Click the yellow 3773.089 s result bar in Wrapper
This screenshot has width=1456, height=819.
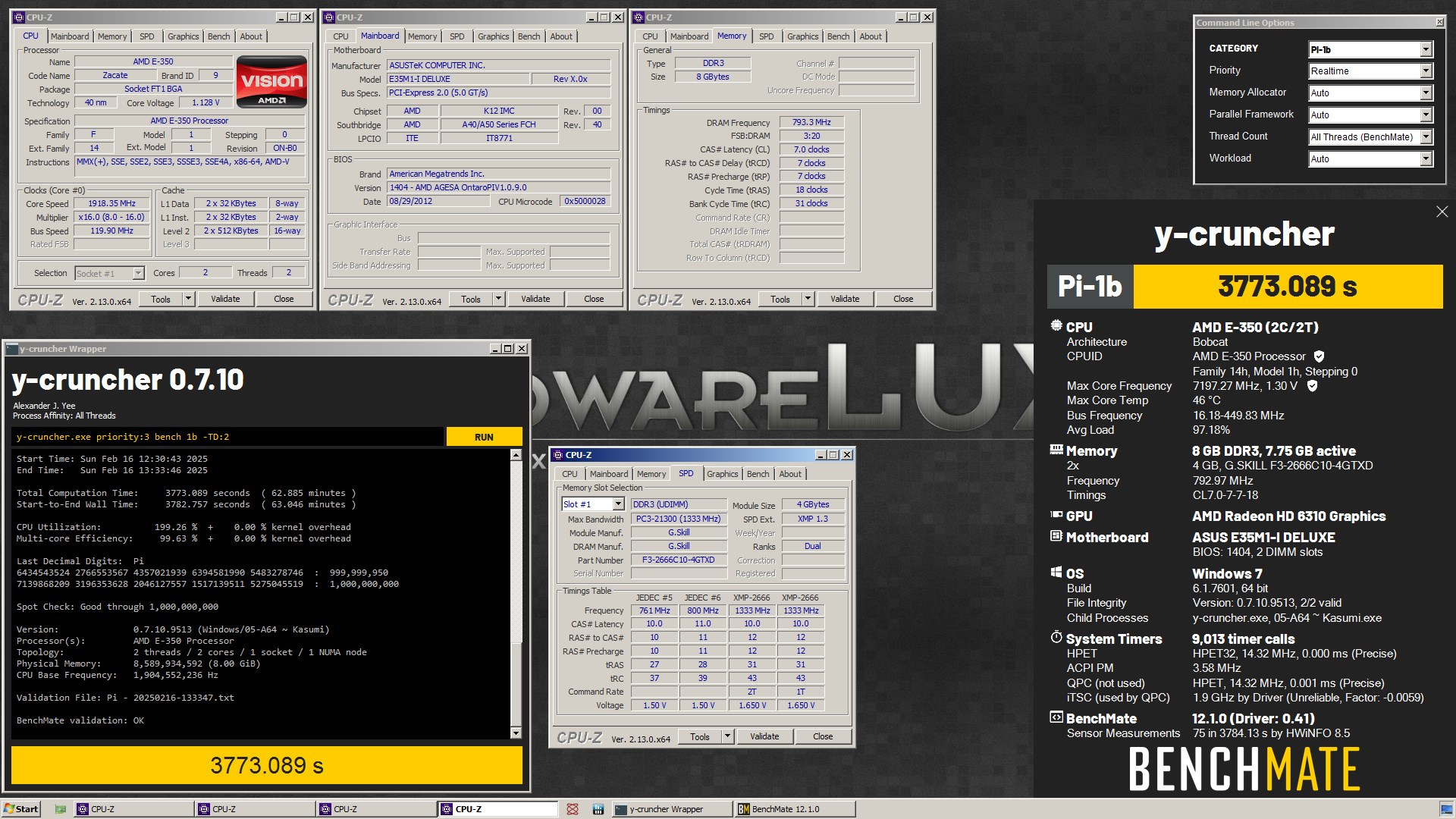[x=267, y=765]
